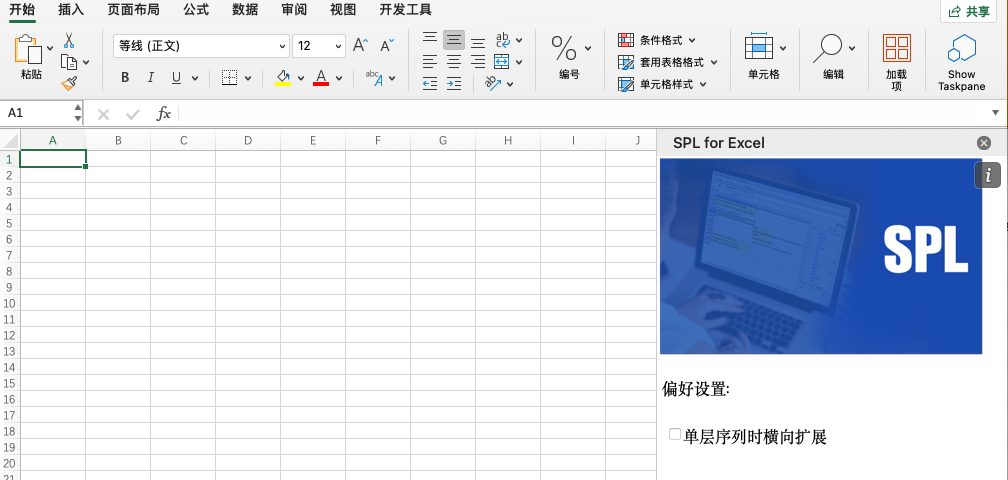
Task: Toggle italic formatting
Action: pos(150,78)
